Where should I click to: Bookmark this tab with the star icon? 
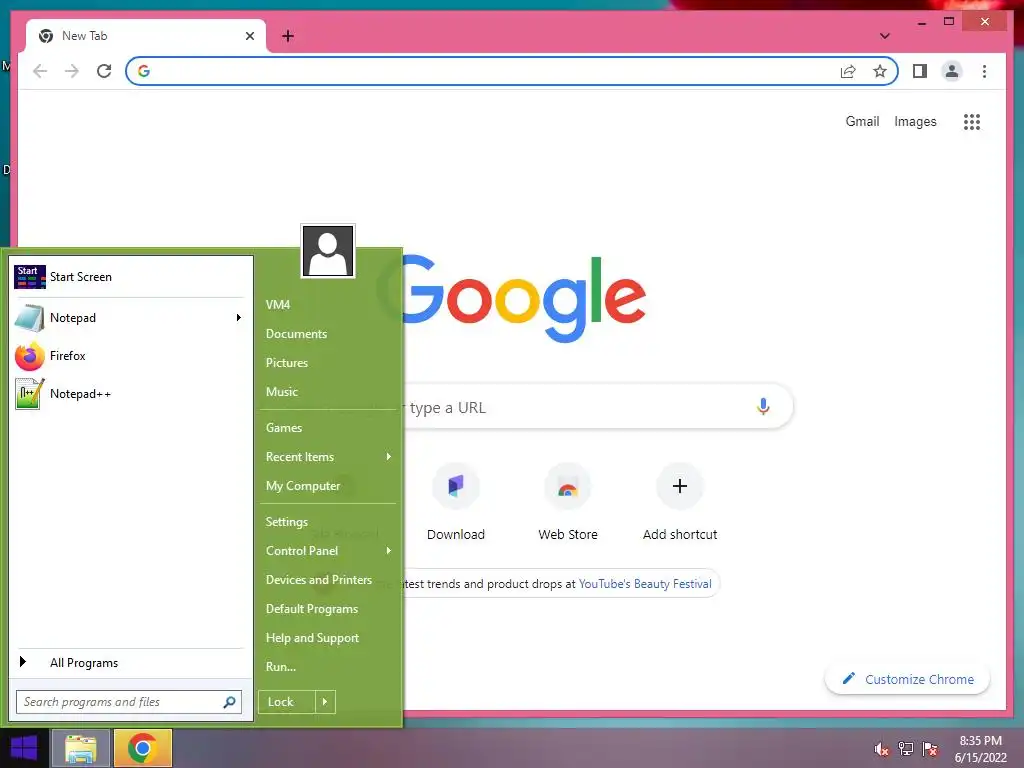pos(880,71)
